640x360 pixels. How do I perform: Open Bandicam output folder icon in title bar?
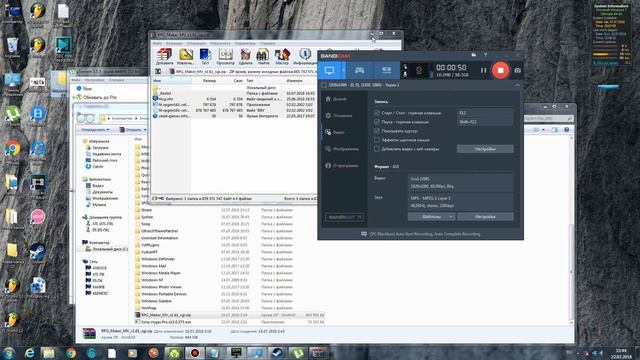(473, 54)
